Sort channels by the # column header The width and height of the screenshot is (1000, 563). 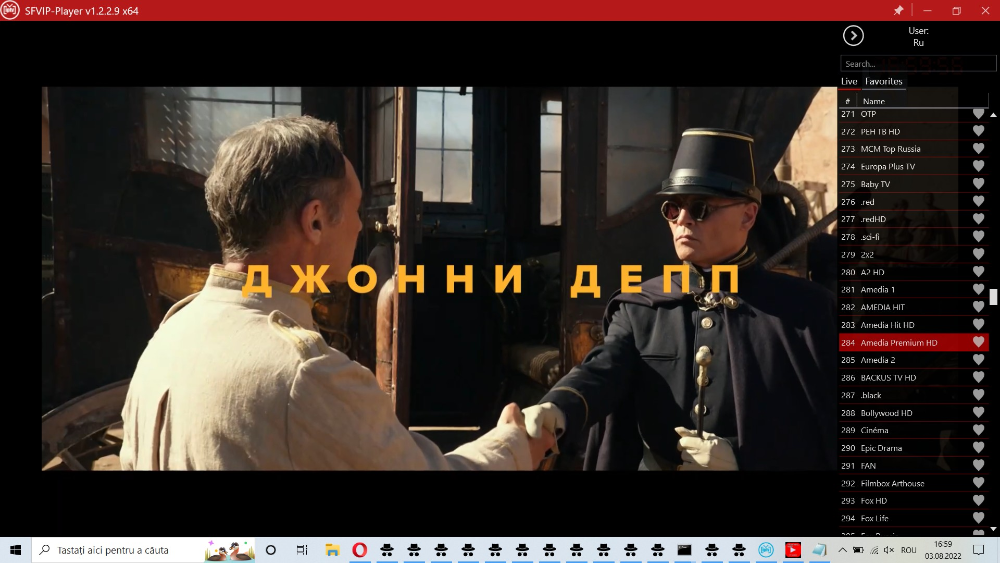[847, 101]
